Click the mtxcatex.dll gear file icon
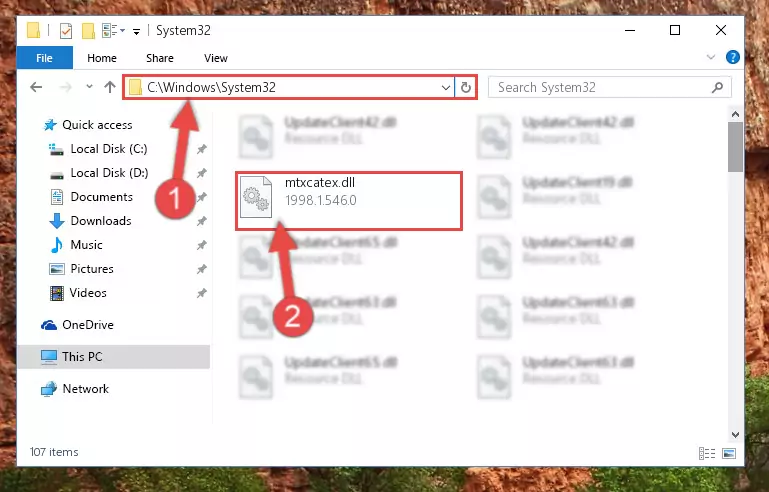Viewport: 769px width, 492px height. click(x=256, y=197)
